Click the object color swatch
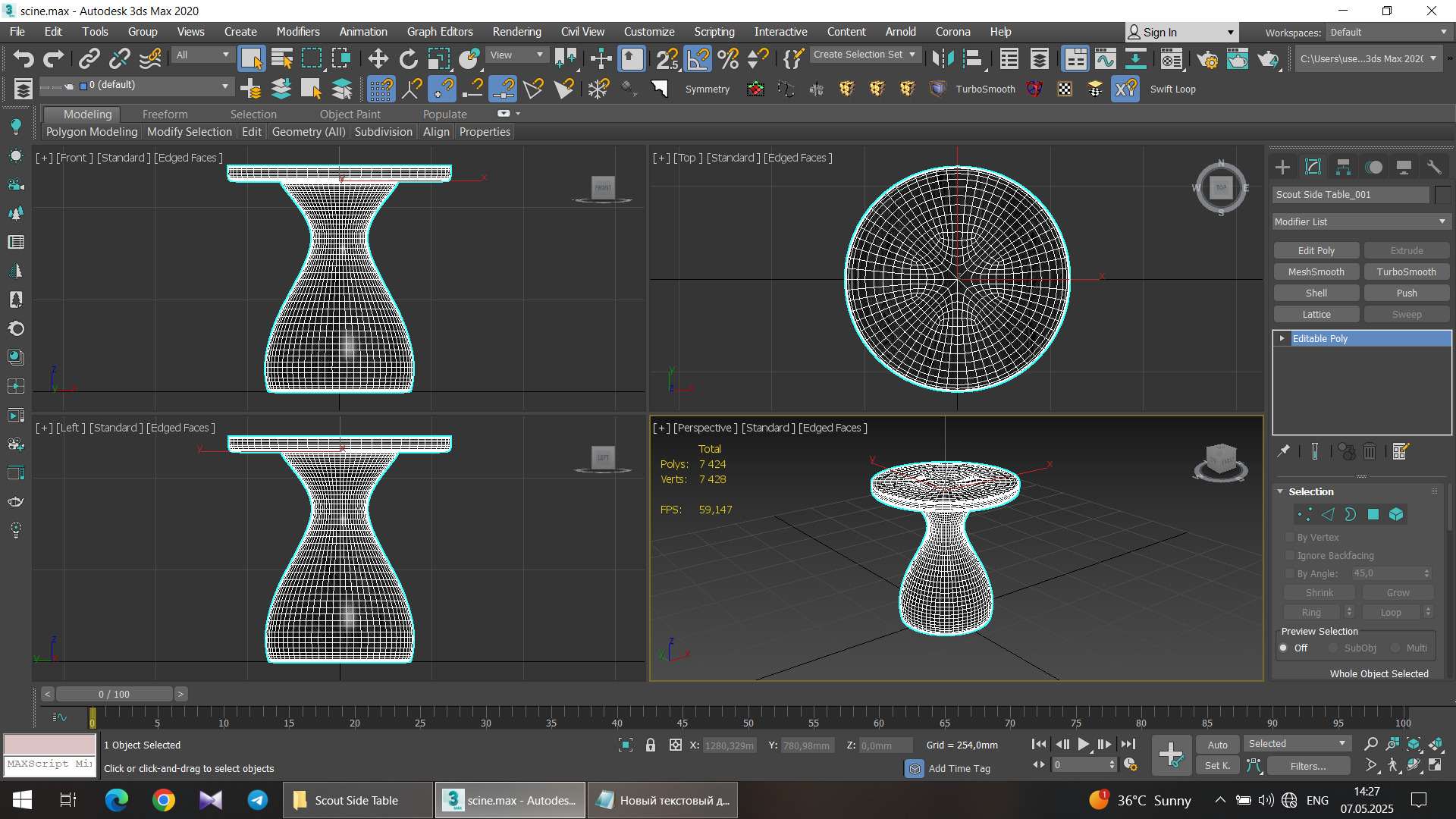 pos(1442,194)
